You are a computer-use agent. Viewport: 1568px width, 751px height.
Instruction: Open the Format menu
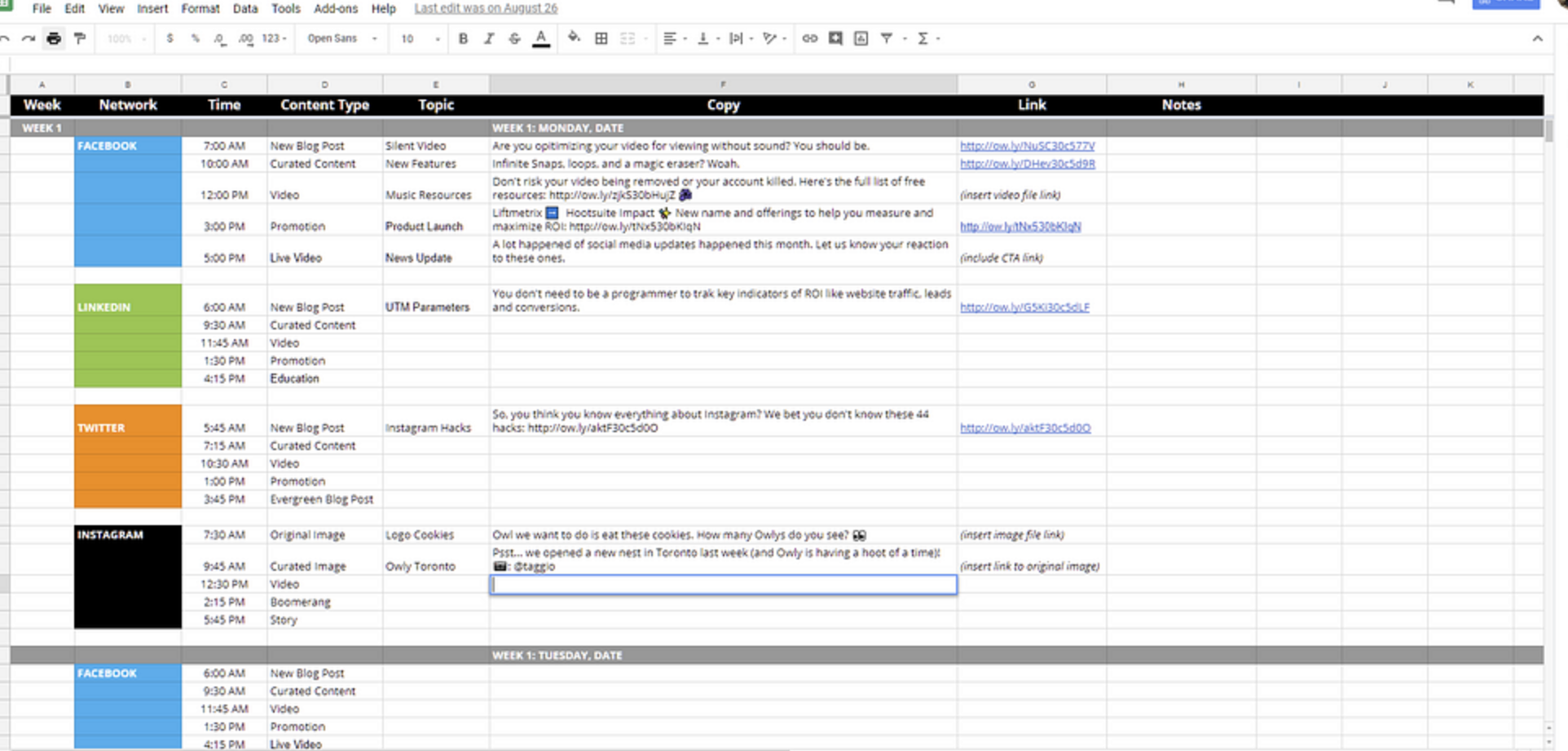pyautogui.click(x=200, y=8)
